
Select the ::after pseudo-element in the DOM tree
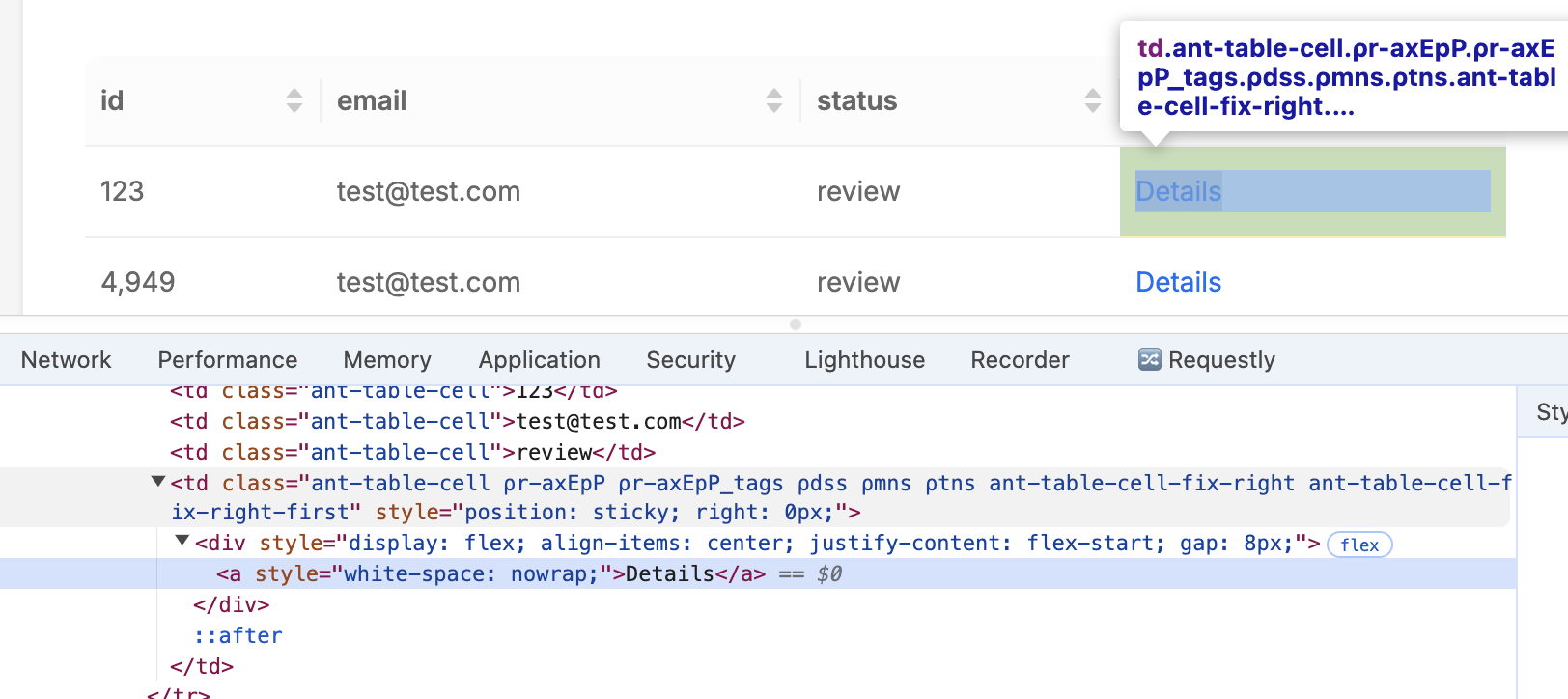(238, 635)
